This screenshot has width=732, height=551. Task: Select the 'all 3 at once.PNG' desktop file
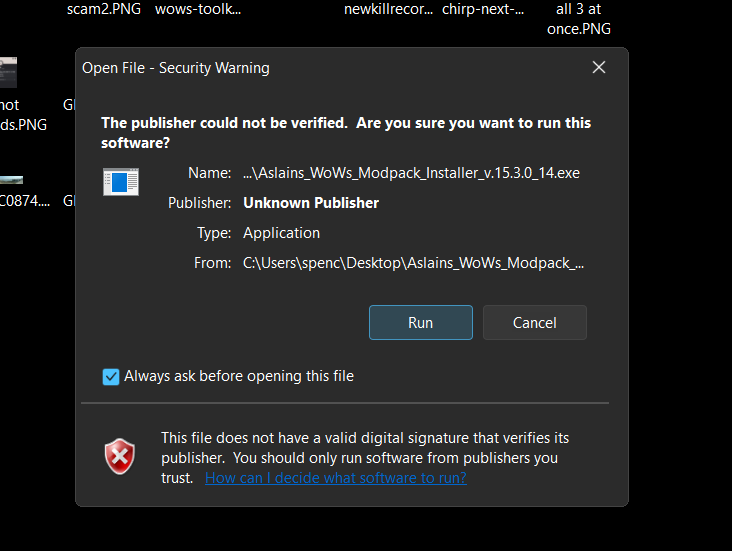pos(579,19)
